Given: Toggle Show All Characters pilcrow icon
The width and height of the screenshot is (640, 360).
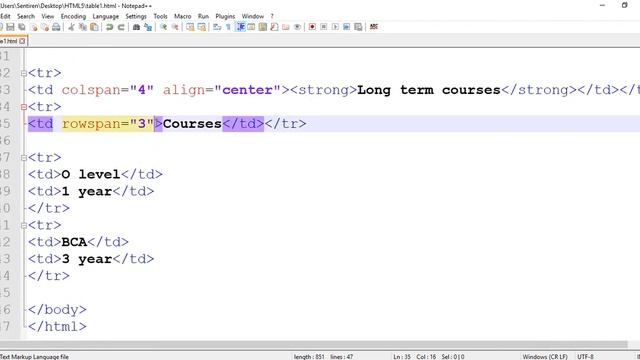Looking at the screenshot, I should 229,27.
